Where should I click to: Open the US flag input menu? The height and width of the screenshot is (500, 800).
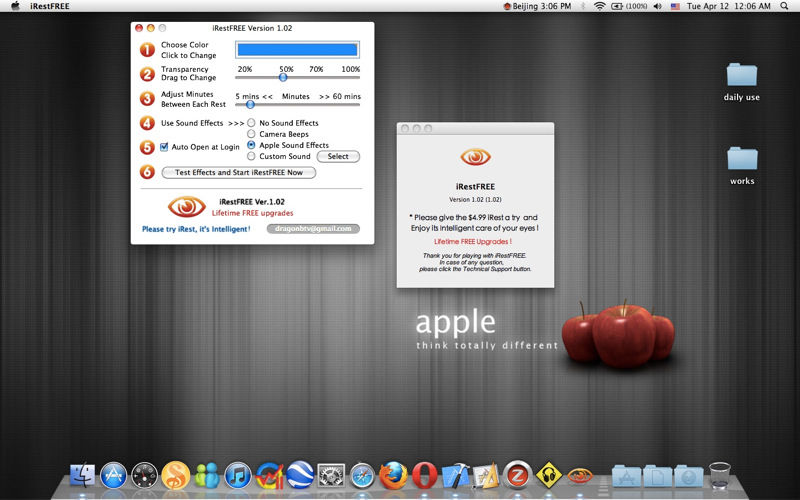pyautogui.click(x=676, y=6)
